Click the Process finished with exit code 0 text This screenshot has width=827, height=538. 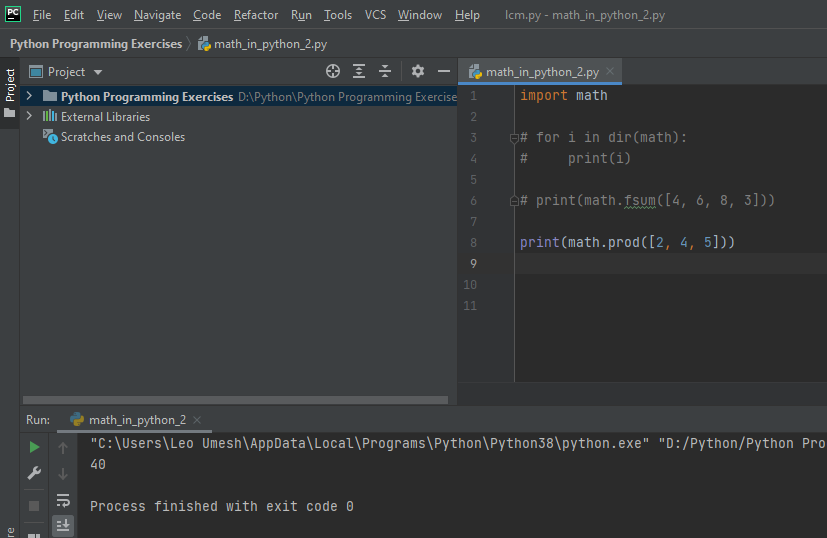222,506
